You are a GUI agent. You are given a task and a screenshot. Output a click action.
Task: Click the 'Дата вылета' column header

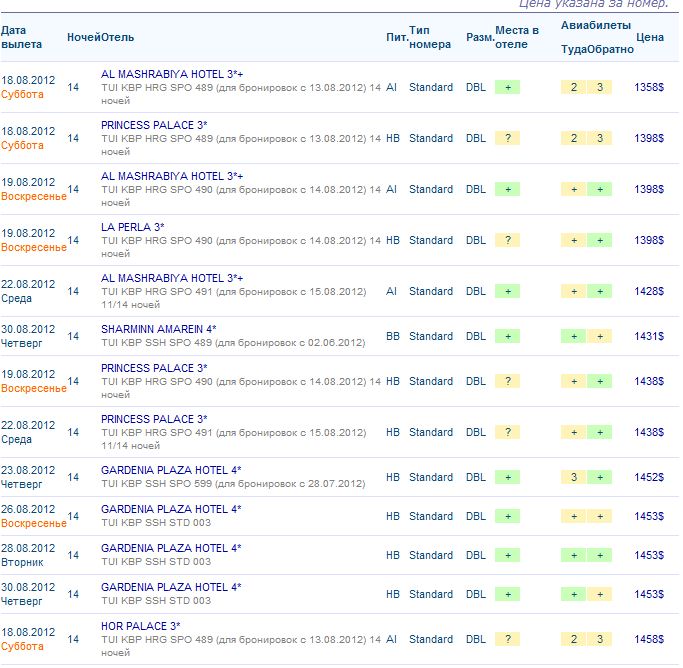(x=21, y=37)
